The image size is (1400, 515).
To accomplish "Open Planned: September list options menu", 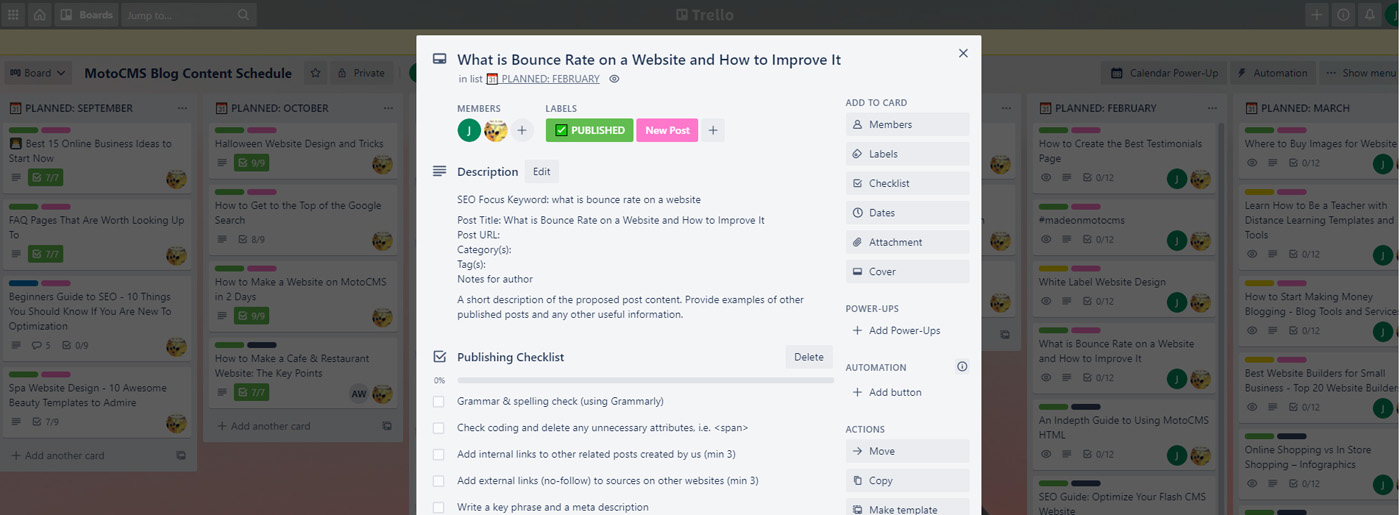I will tap(181, 108).
